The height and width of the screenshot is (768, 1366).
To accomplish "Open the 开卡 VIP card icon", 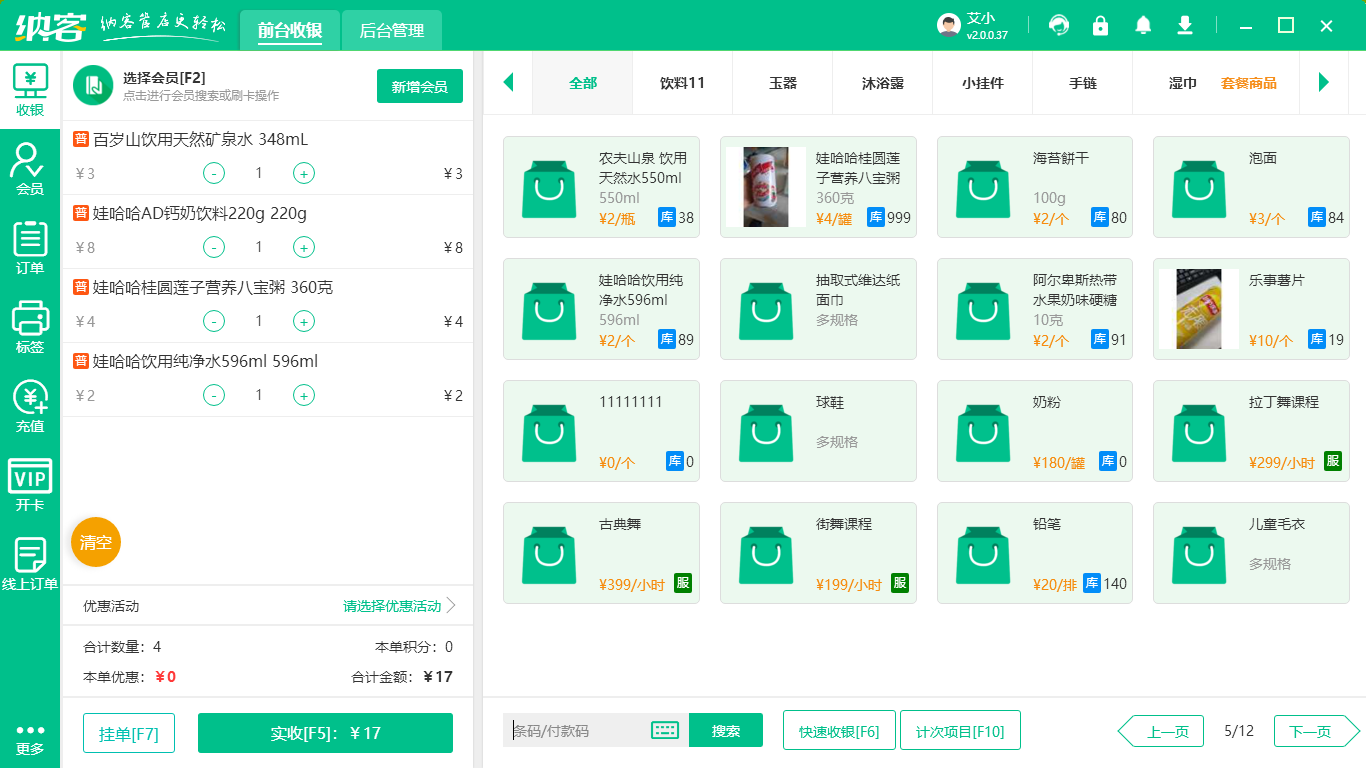I will click(30, 485).
